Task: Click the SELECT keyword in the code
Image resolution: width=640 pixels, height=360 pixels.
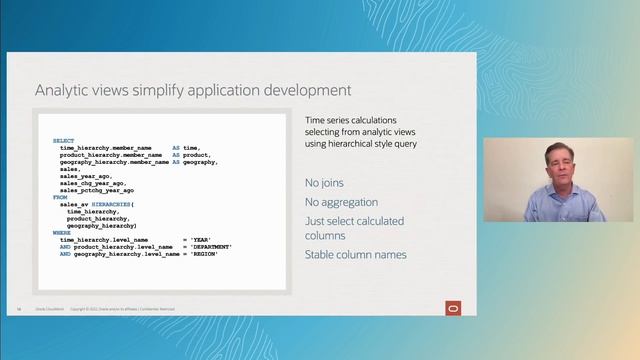Action: click(64, 141)
